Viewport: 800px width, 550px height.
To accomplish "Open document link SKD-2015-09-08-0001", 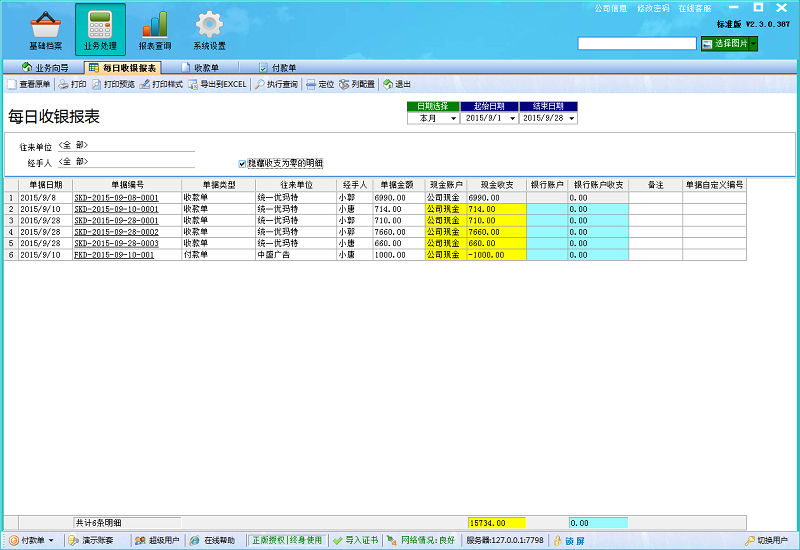I will coord(116,198).
